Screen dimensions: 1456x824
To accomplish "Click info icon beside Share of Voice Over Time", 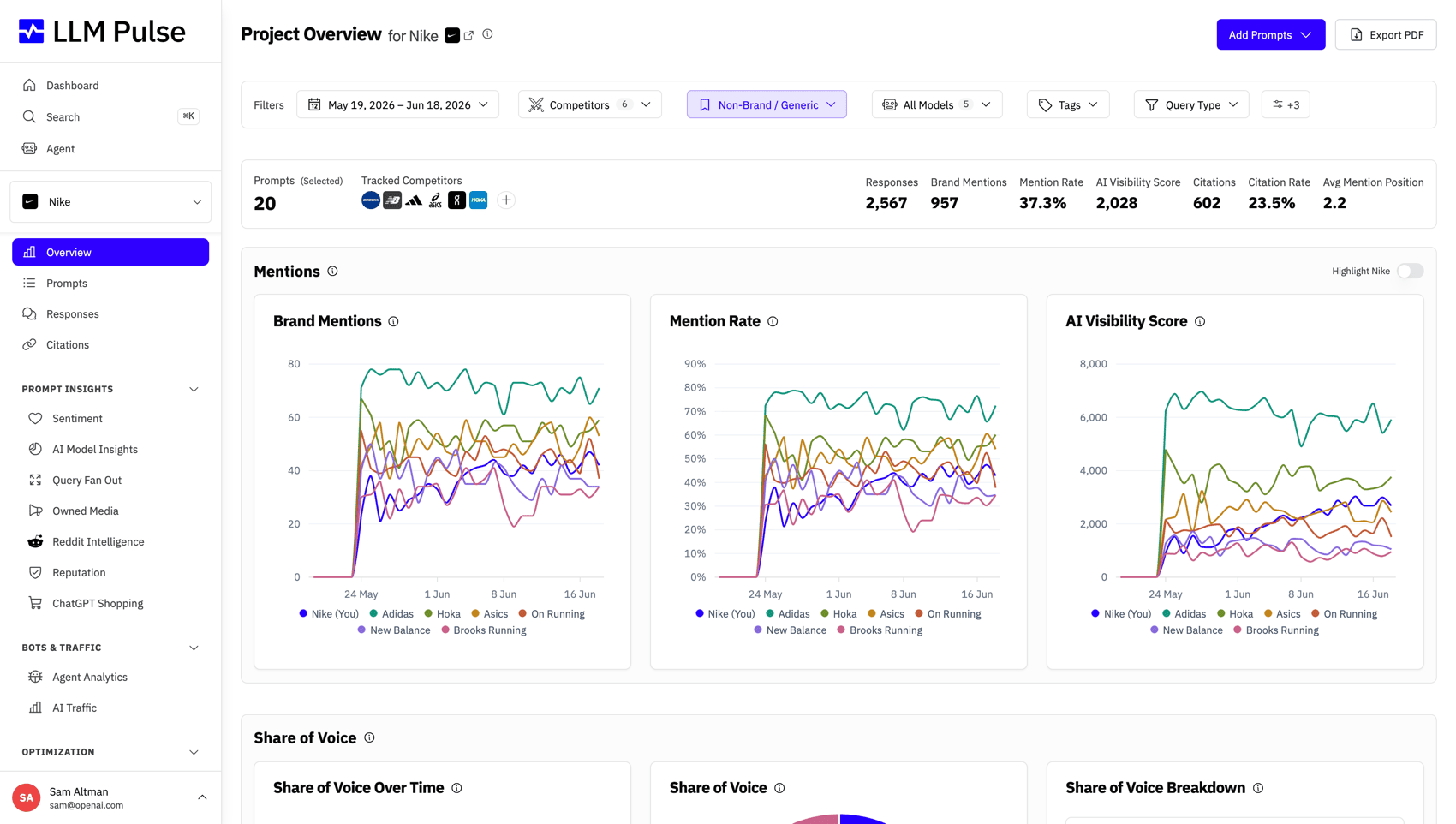I will [x=456, y=789].
